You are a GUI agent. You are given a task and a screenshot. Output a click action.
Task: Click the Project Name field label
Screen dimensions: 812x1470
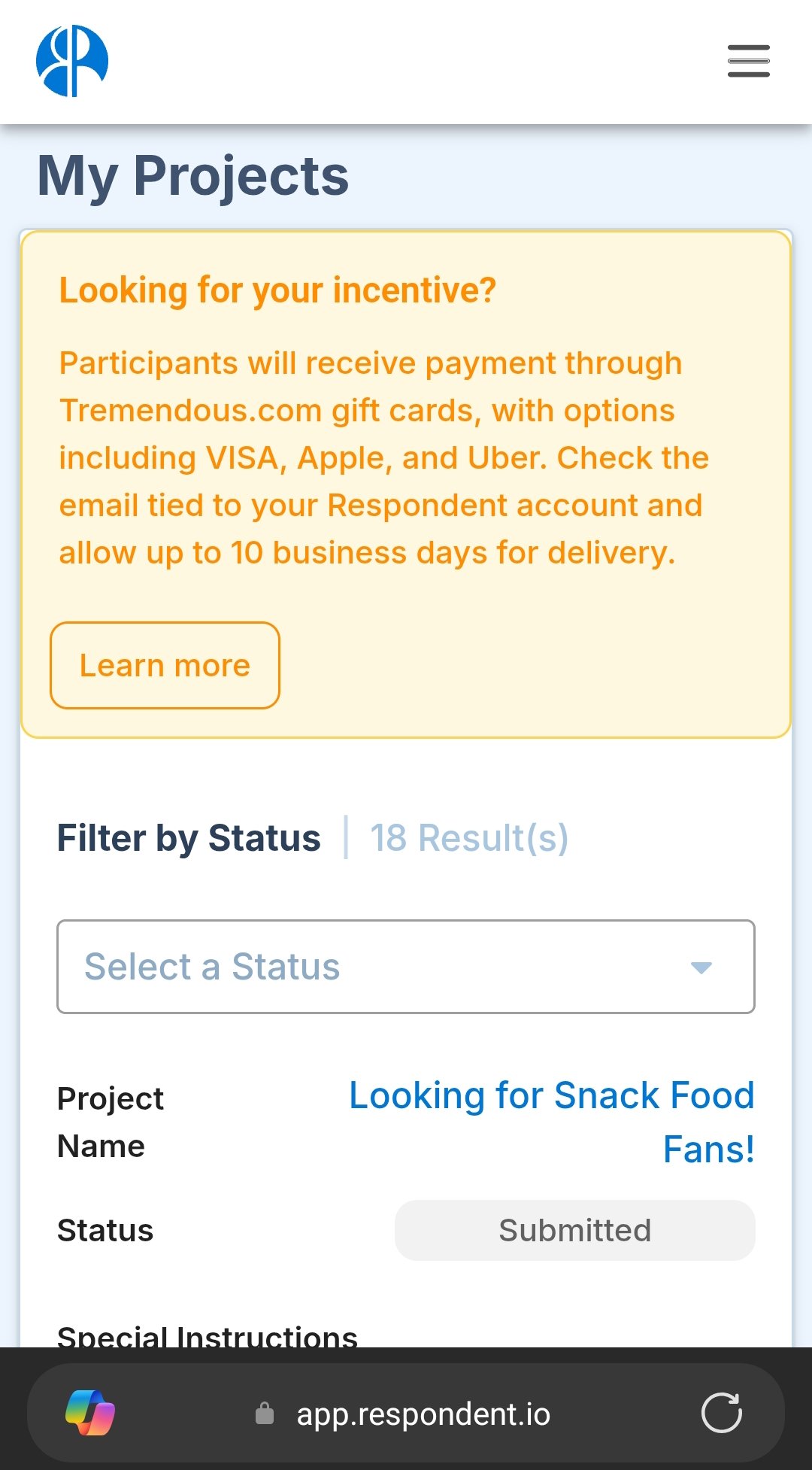click(x=111, y=1122)
